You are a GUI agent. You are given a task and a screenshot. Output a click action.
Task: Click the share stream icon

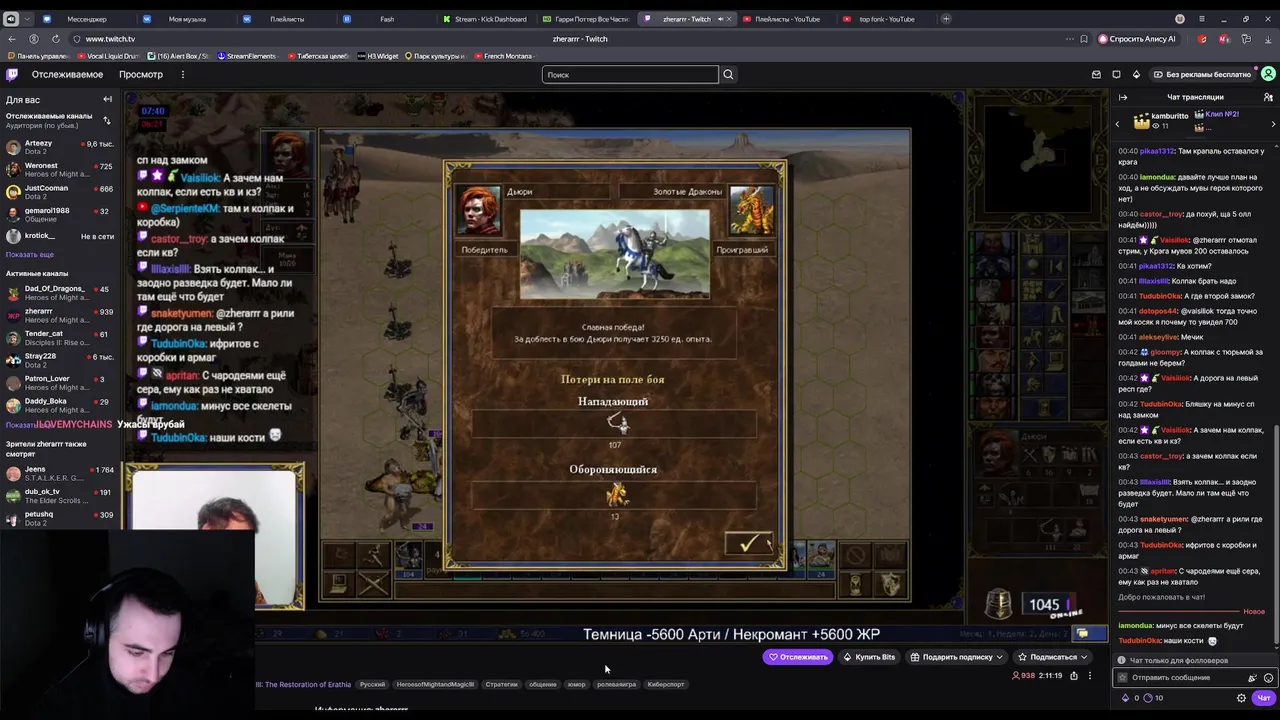[x=1074, y=675]
